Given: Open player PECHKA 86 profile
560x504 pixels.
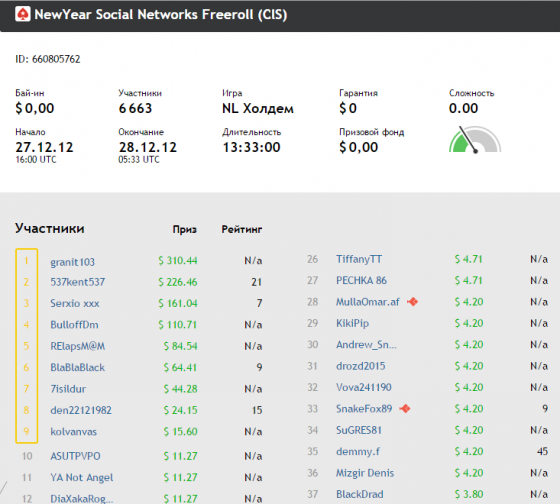Looking at the screenshot, I should coord(361,280).
